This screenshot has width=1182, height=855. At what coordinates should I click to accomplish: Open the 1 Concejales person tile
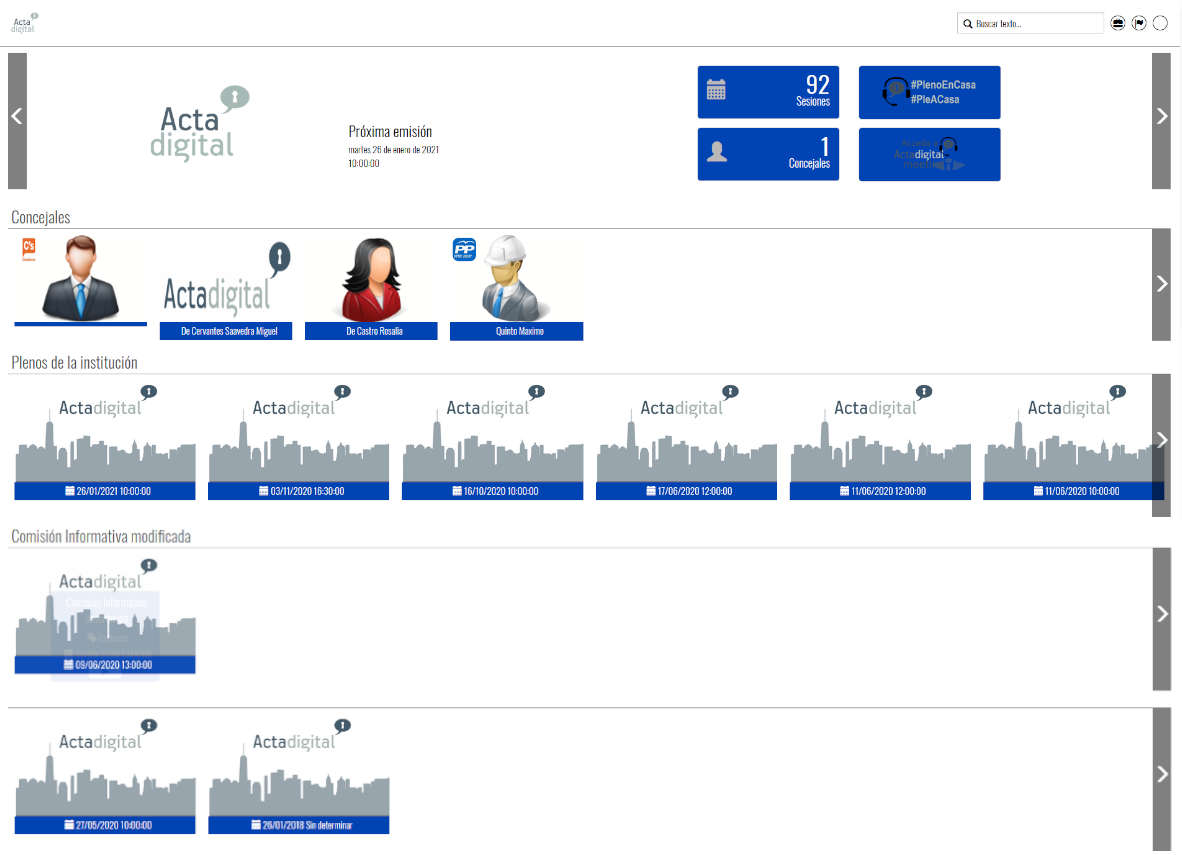pos(767,154)
